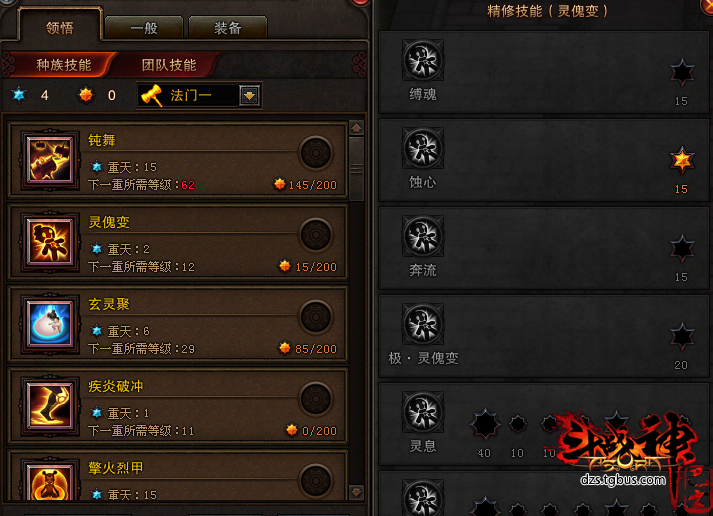Switch to the 装备 tab
Image resolution: width=713 pixels, height=516 pixels.
click(x=227, y=28)
